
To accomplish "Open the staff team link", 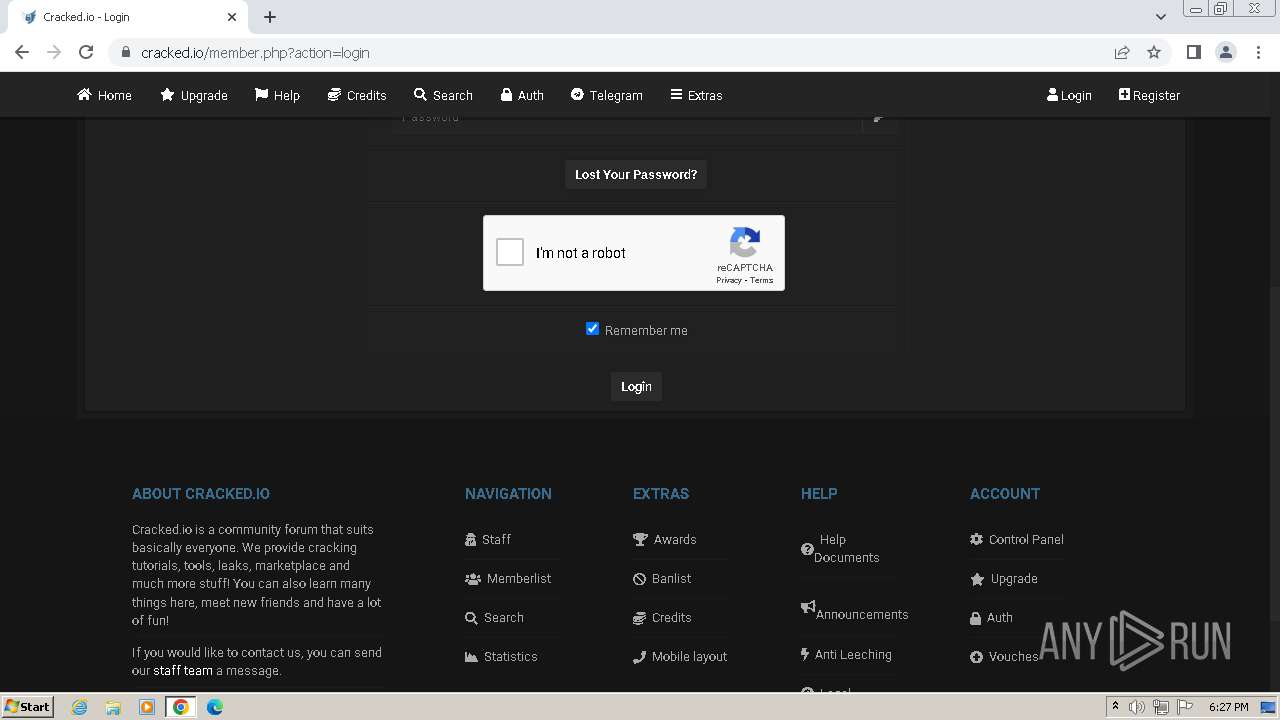I will coord(183,670).
